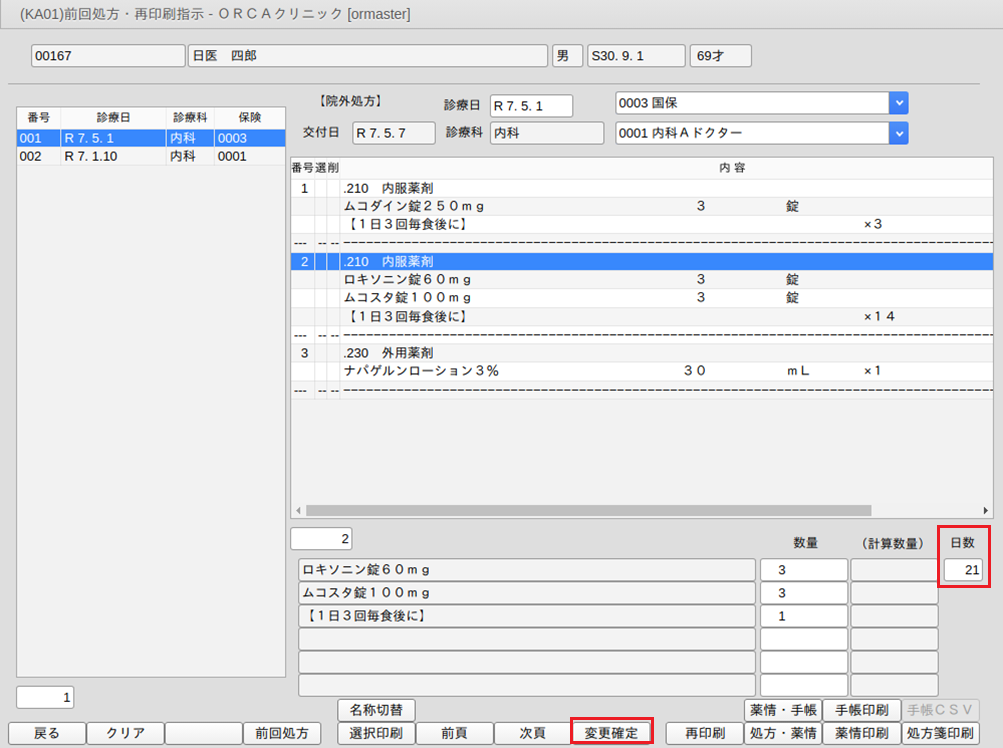Image resolution: width=1003 pixels, height=748 pixels.
Task: Click the クリア button
Action: [125, 733]
